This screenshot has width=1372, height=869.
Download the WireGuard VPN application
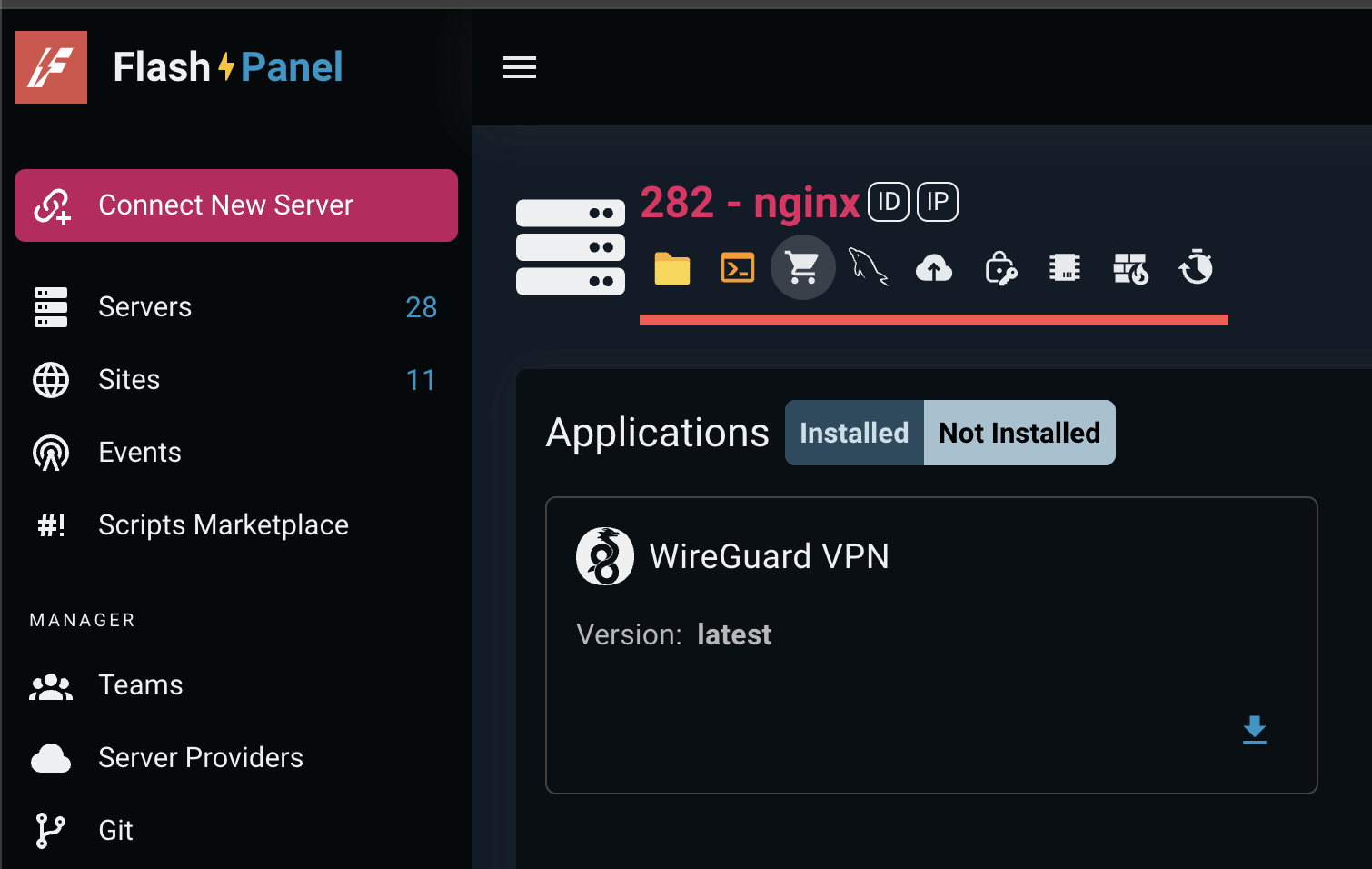(1255, 730)
